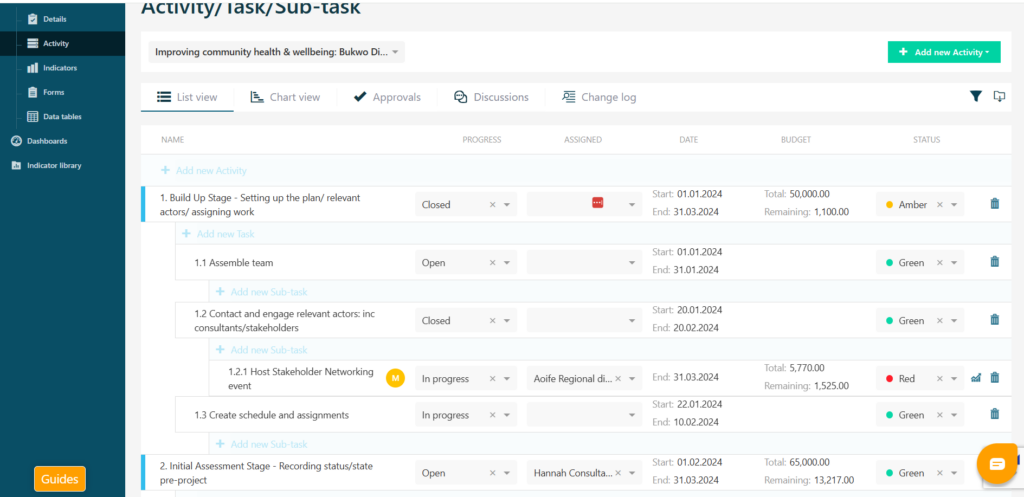Delete the Build Up Stage activity
Viewport: 1024px width, 497px height.
(994, 204)
